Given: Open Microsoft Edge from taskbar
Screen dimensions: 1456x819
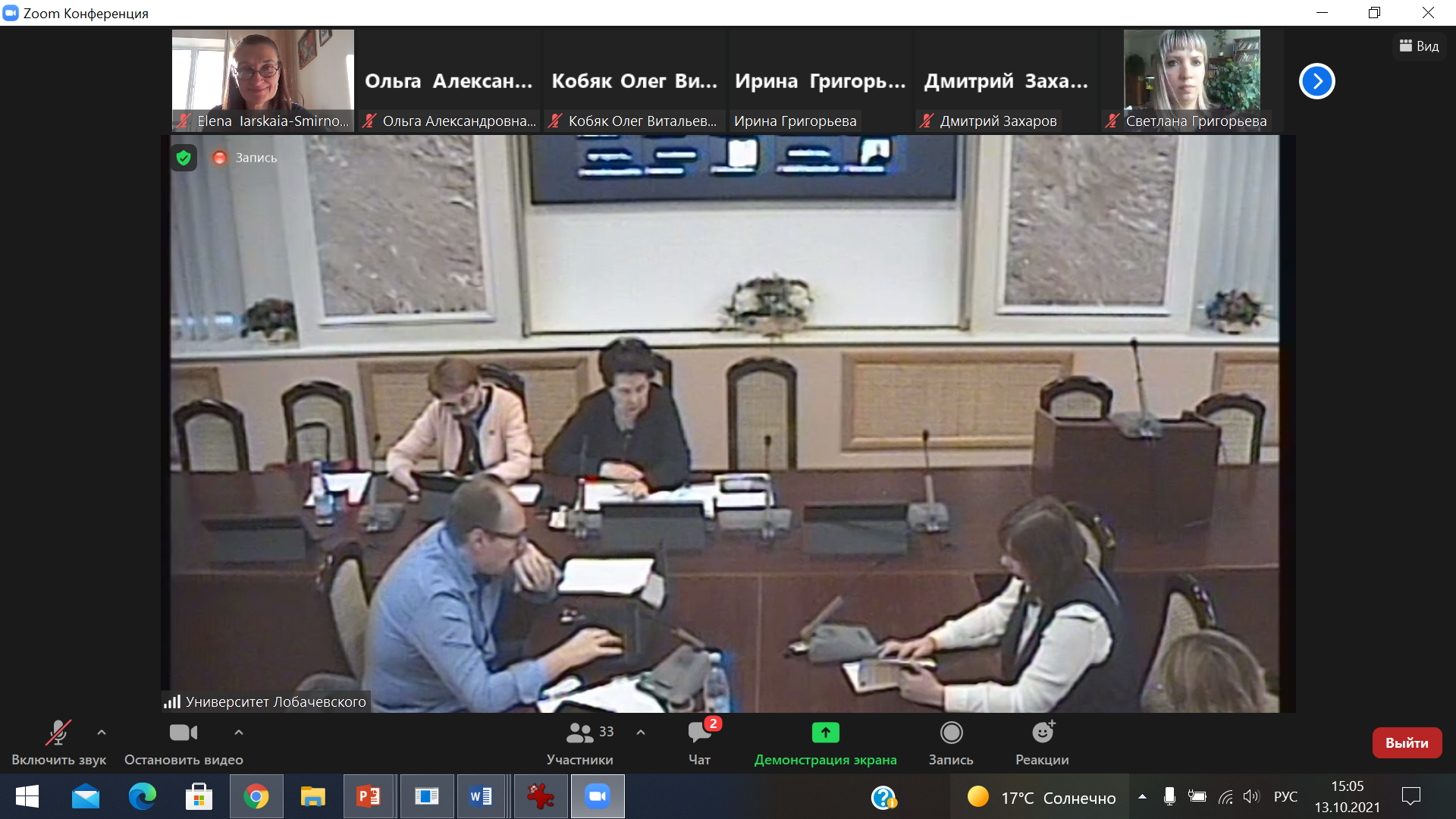Looking at the screenshot, I should [143, 796].
